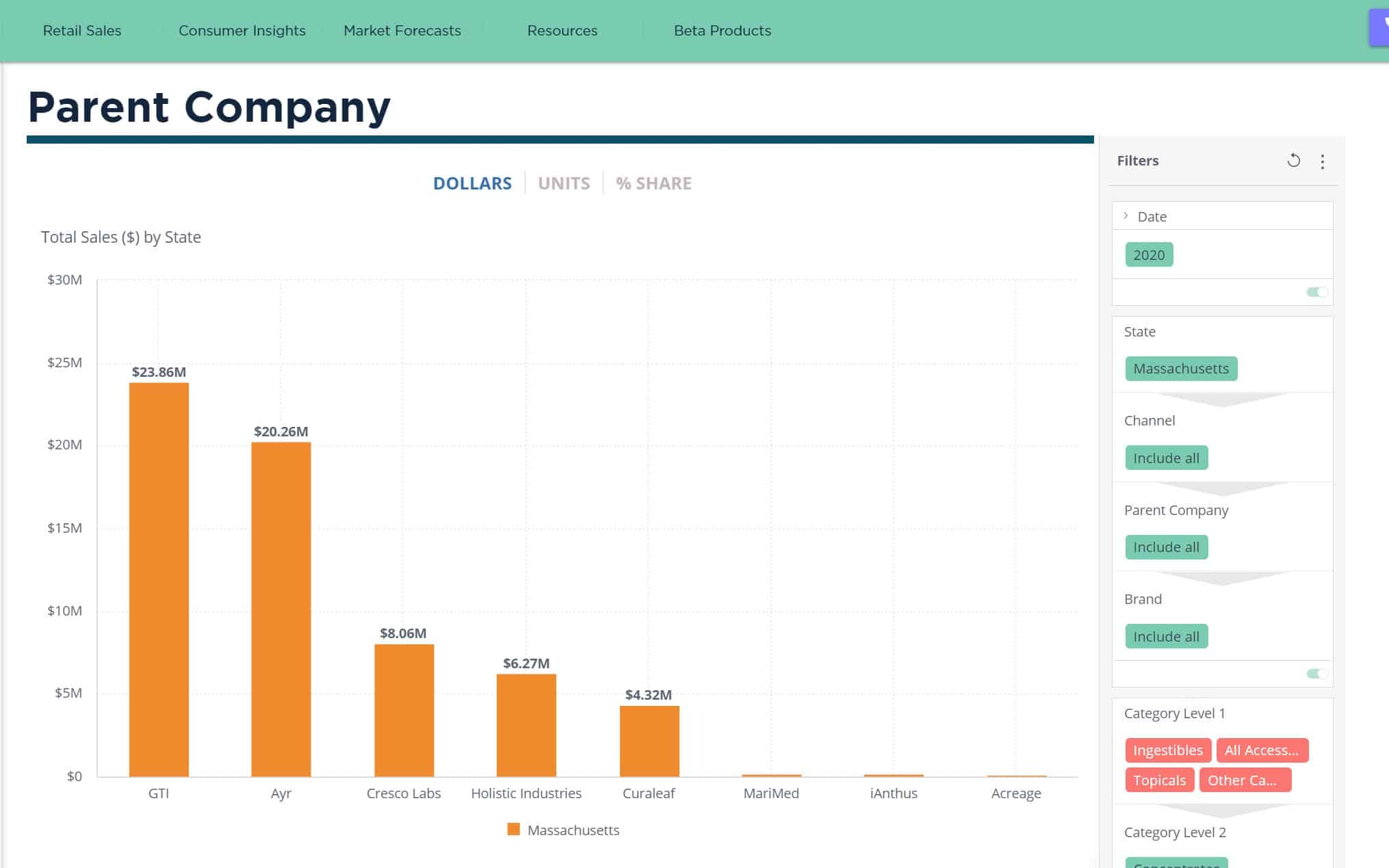Click the $6.27M value label

526,663
